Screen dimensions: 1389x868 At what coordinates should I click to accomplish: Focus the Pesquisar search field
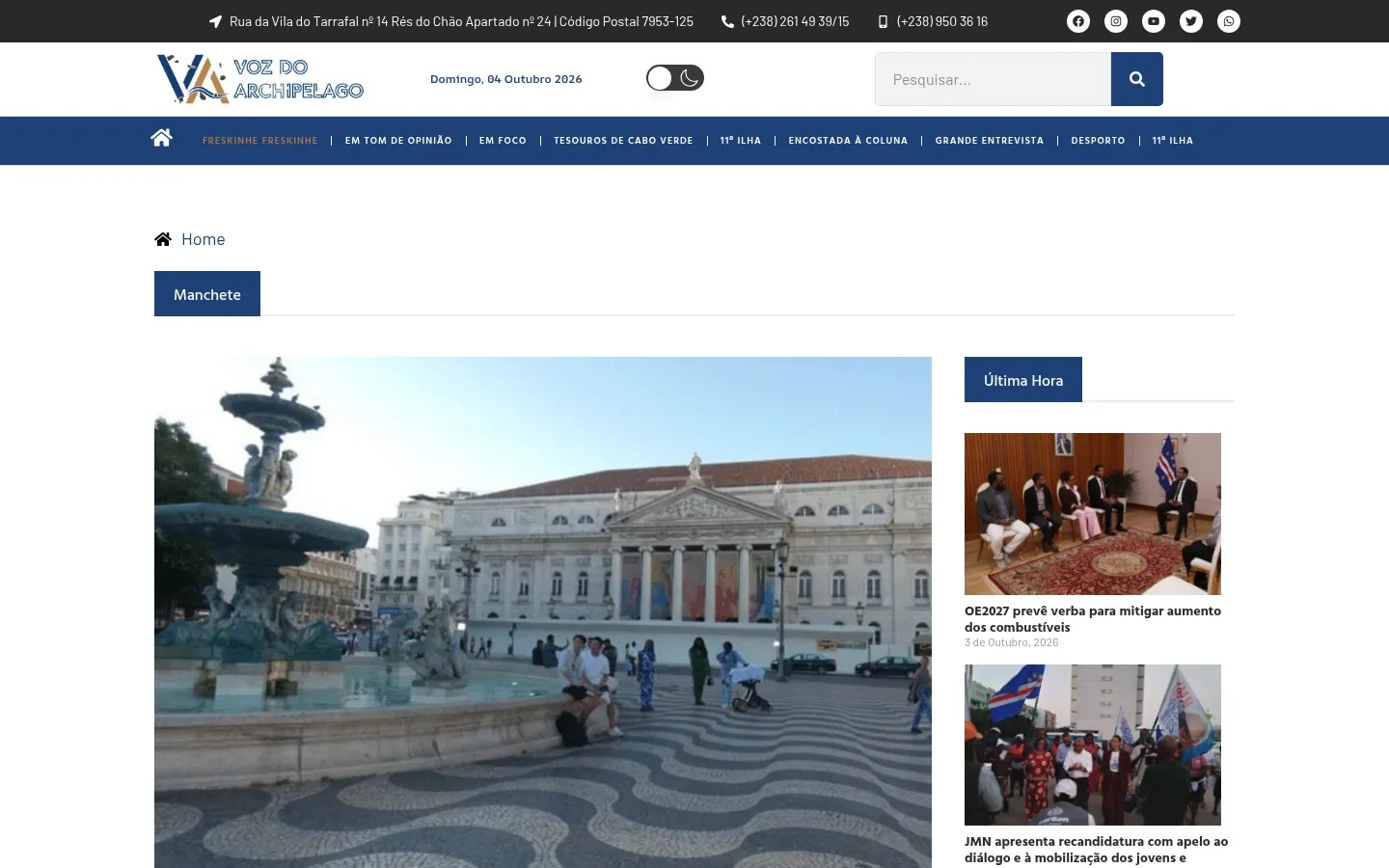pos(993,79)
